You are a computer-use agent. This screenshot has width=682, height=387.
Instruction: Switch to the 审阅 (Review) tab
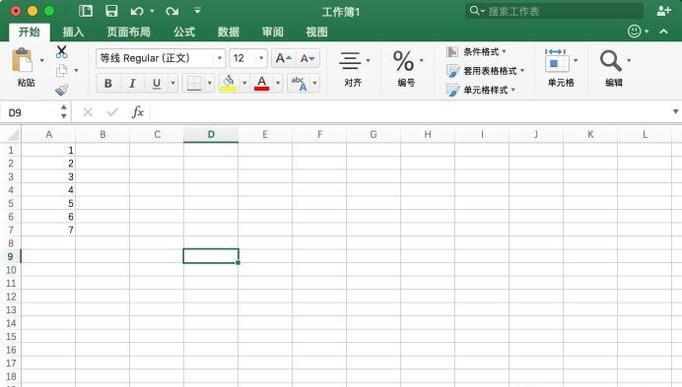tap(273, 32)
